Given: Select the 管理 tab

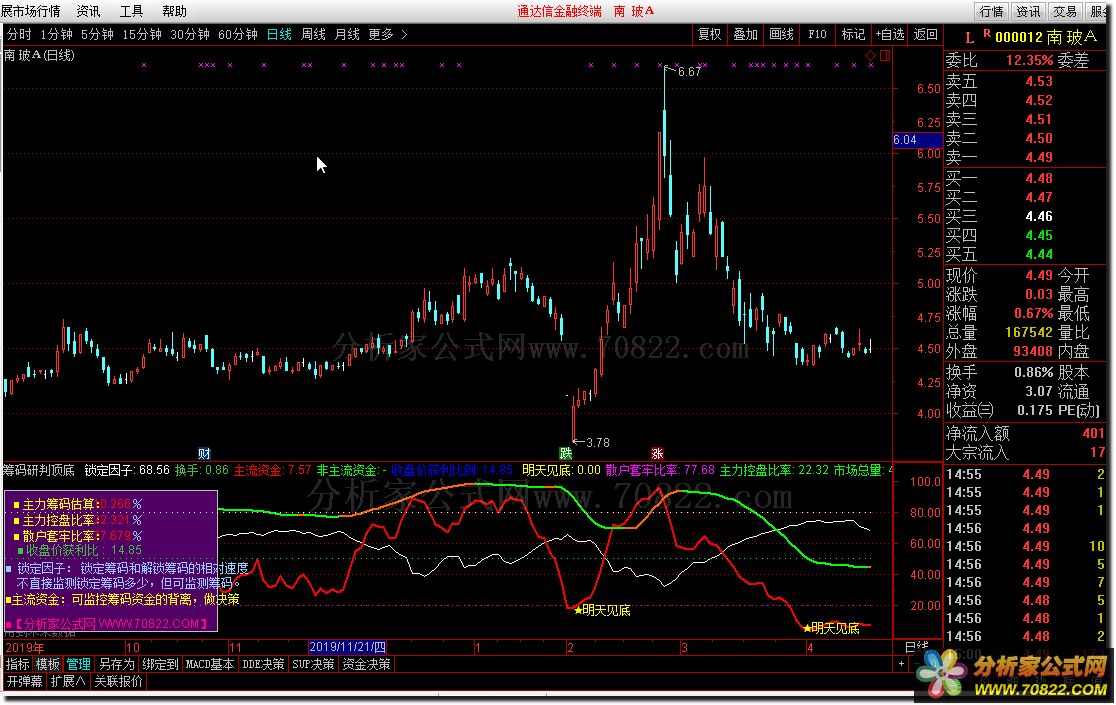Looking at the screenshot, I should pyautogui.click(x=79, y=664).
